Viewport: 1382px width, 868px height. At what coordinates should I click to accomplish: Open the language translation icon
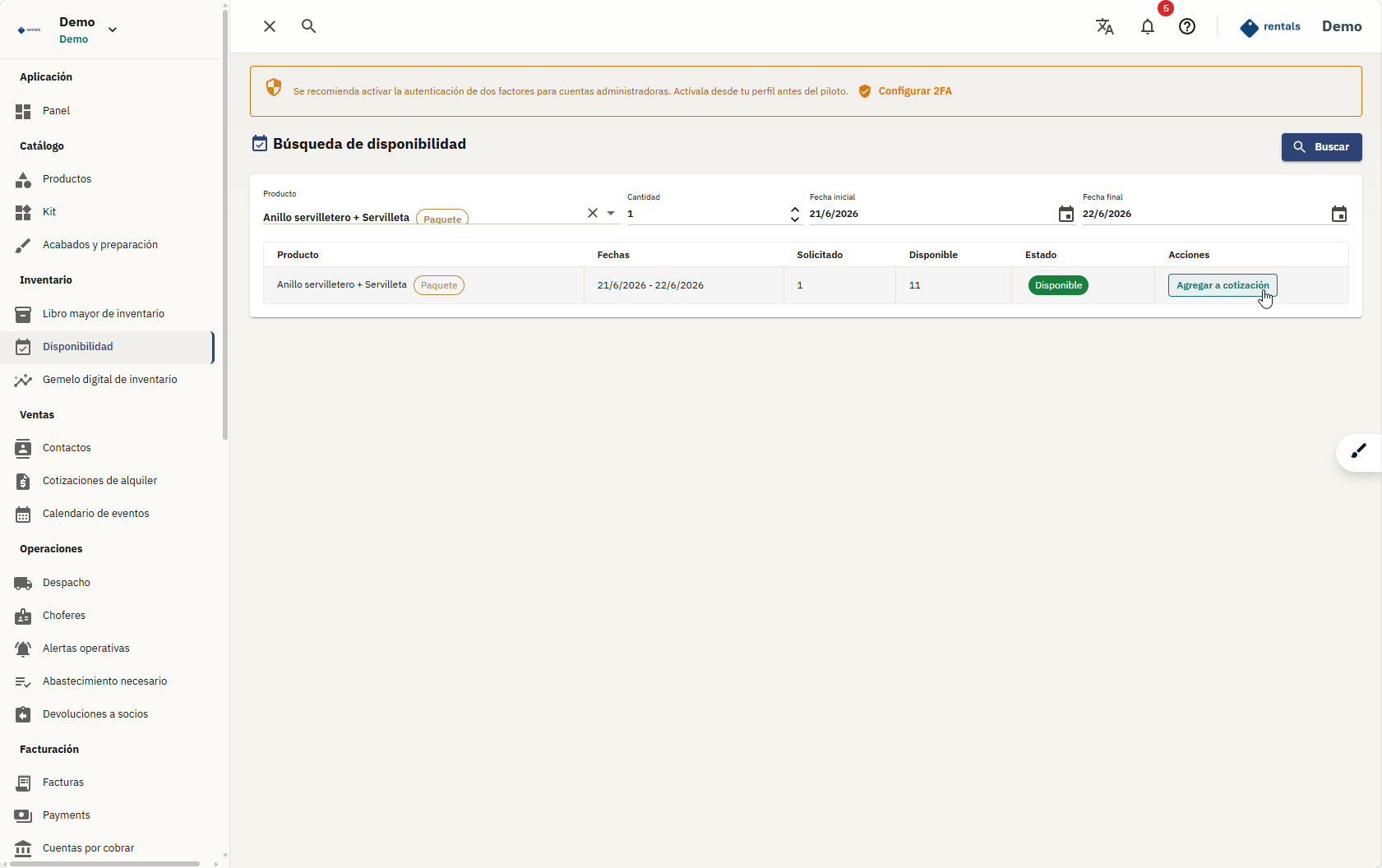point(1105,26)
